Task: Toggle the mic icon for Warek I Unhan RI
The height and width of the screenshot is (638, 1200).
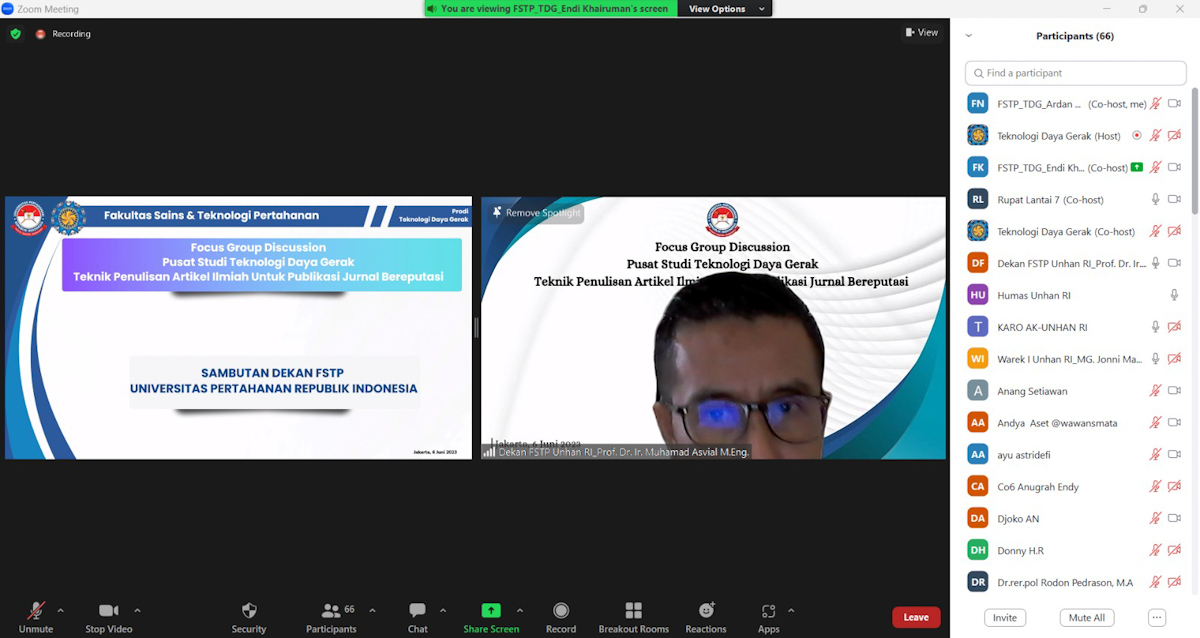Action: coord(1156,359)
